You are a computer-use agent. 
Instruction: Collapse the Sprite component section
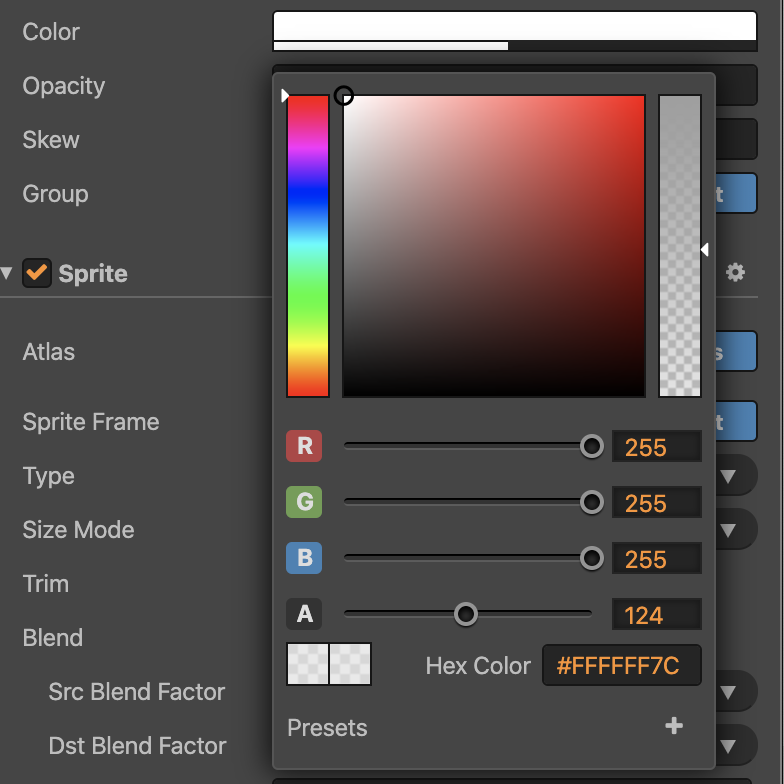(x=8, y=273)
